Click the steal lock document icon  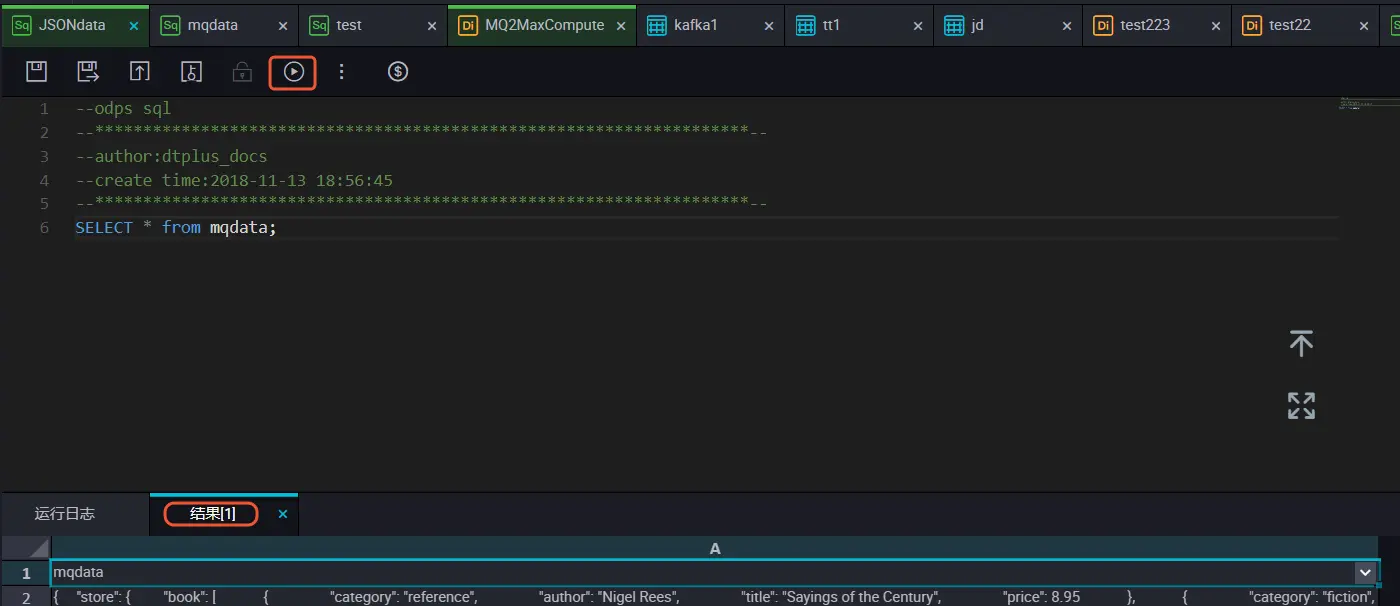(x=191, y=71)
